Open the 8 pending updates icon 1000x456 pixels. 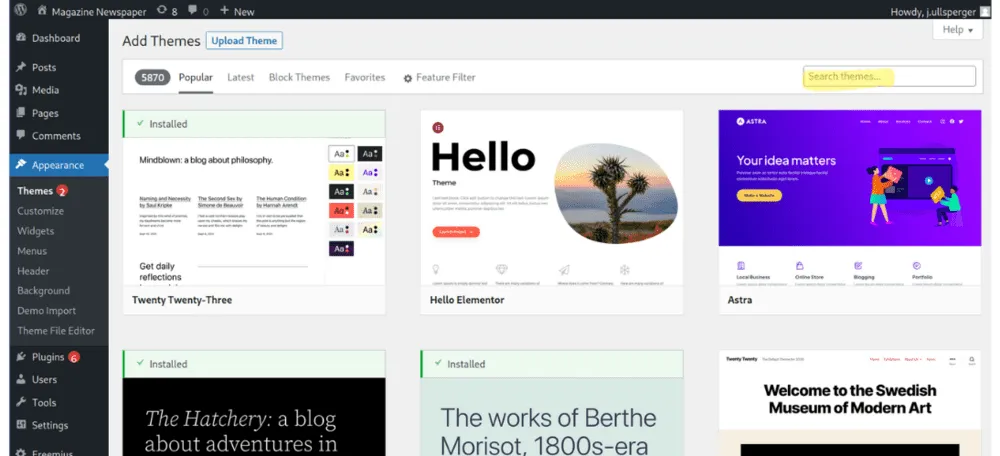tap(167, 11)
